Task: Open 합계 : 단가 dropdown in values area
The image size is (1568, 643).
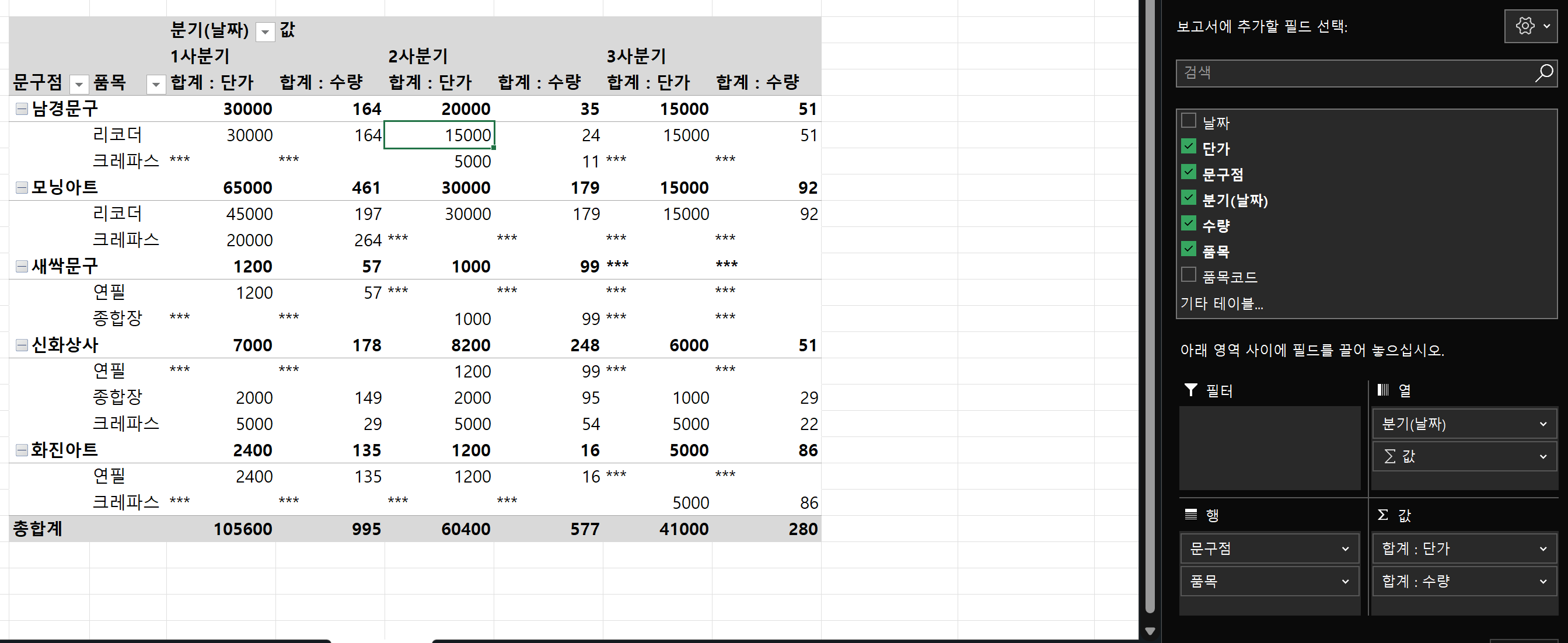Action: pyautogui.click(x=1542, y=548)
